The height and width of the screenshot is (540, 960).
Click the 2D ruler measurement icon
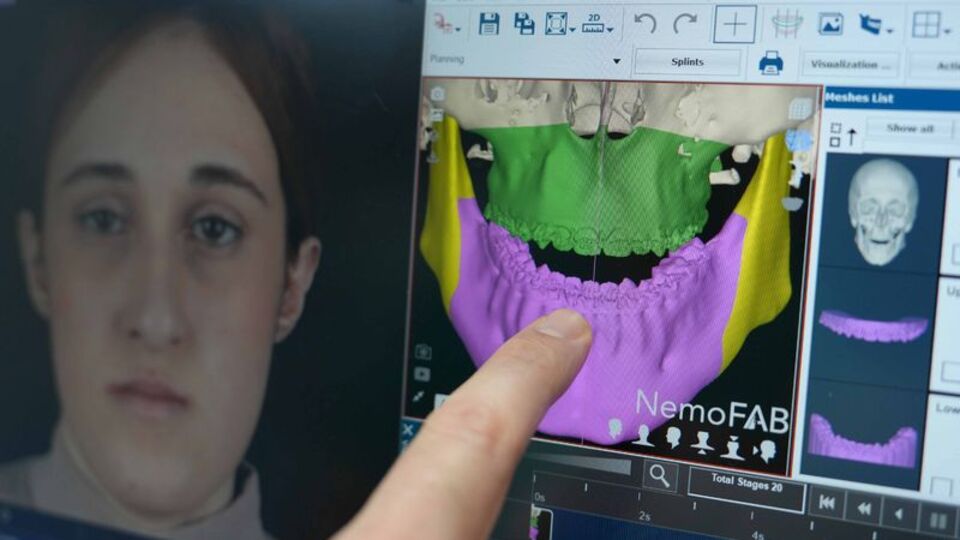click(x=593, y=24)
